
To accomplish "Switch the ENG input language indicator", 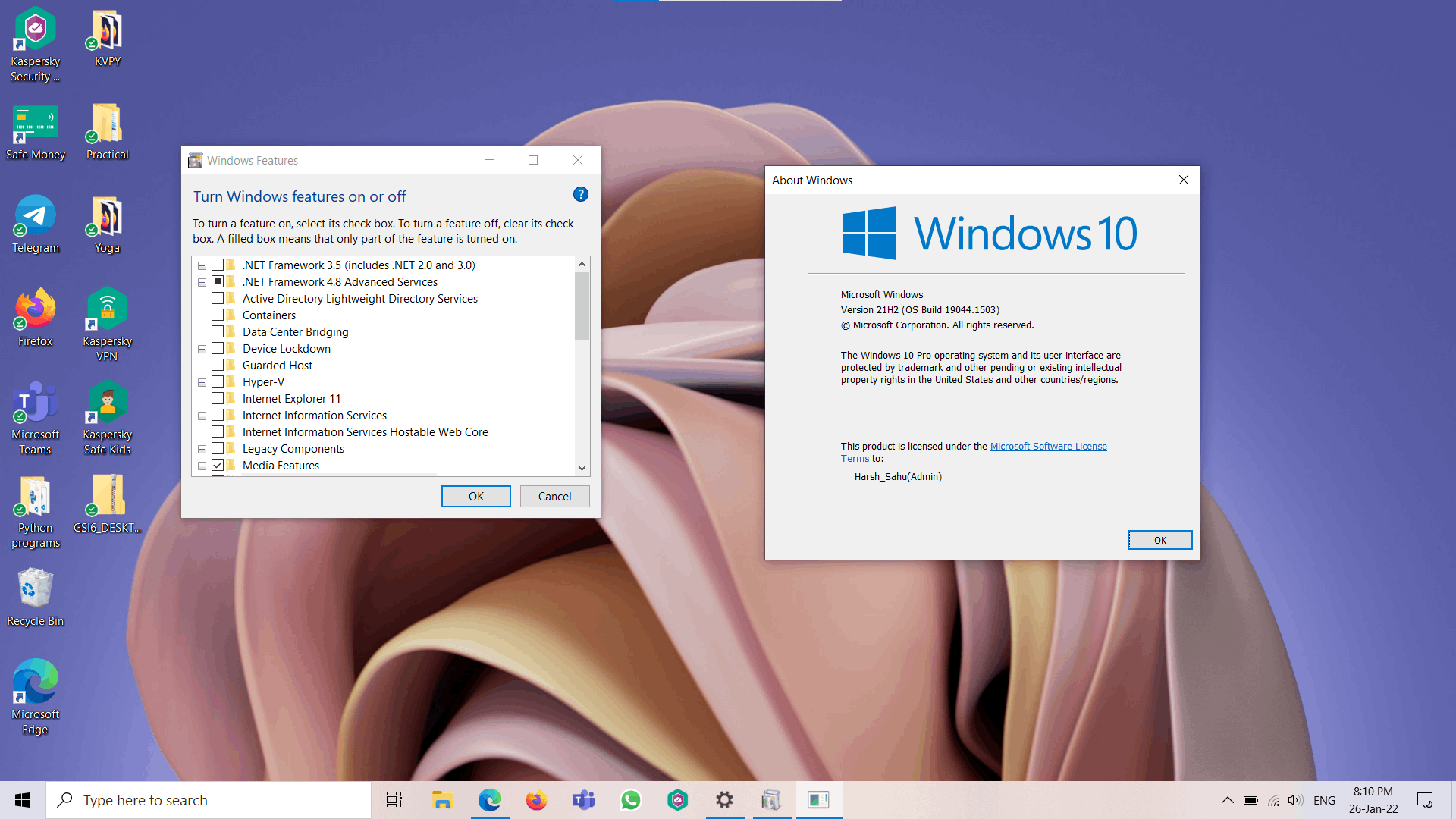I will pos(1324,800).
